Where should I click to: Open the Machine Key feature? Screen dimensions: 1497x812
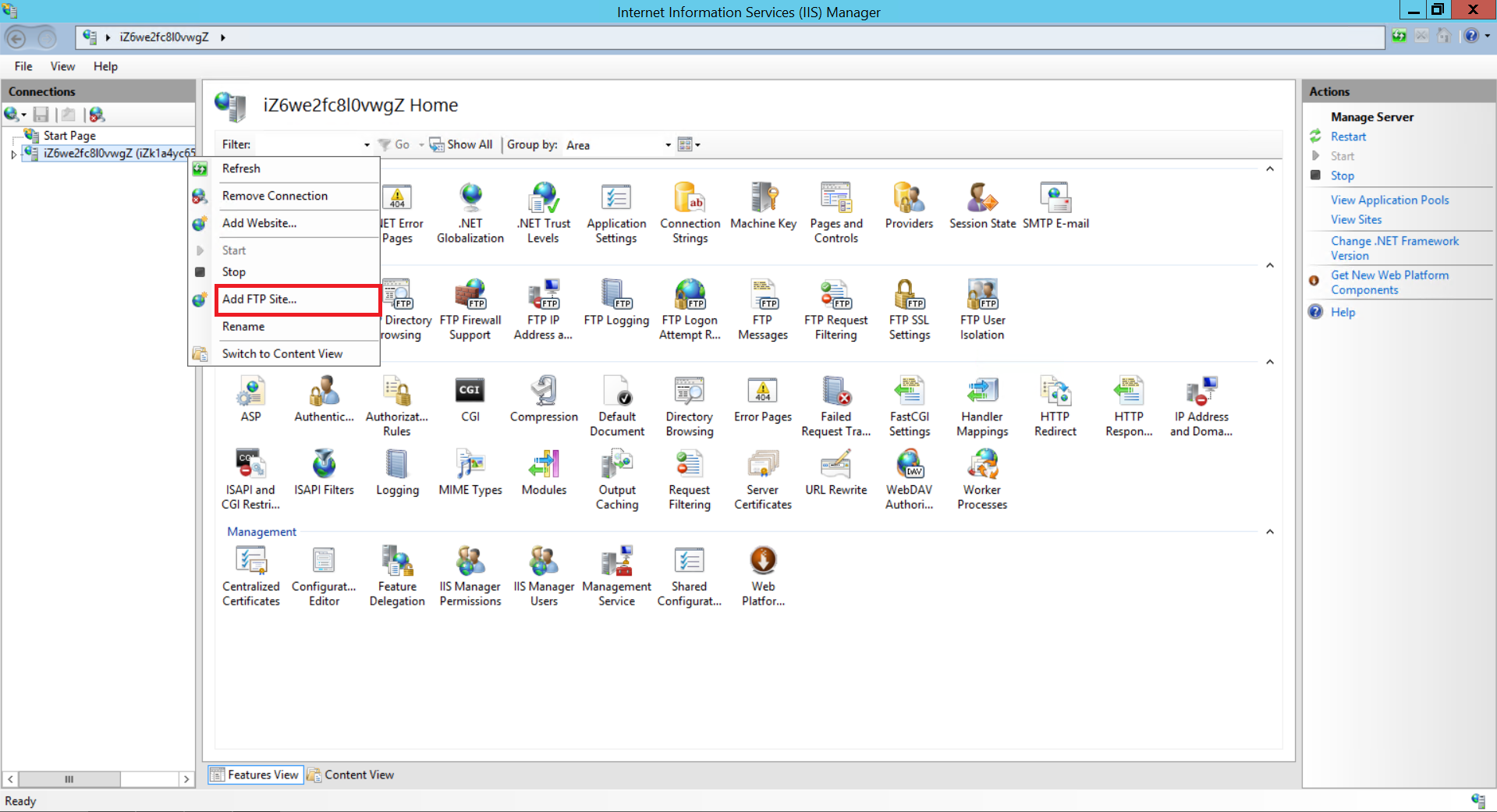pyautogui.click(x=763, y=206)
